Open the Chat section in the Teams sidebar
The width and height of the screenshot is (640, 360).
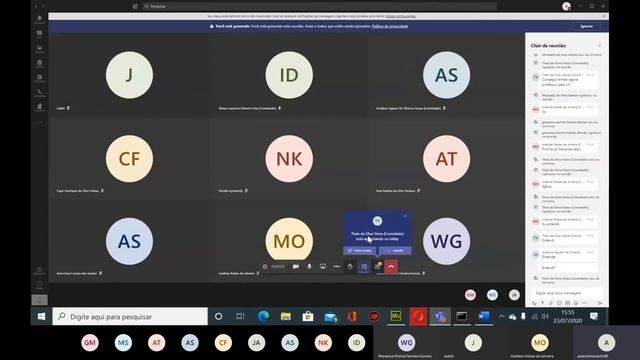click(40, 34)
